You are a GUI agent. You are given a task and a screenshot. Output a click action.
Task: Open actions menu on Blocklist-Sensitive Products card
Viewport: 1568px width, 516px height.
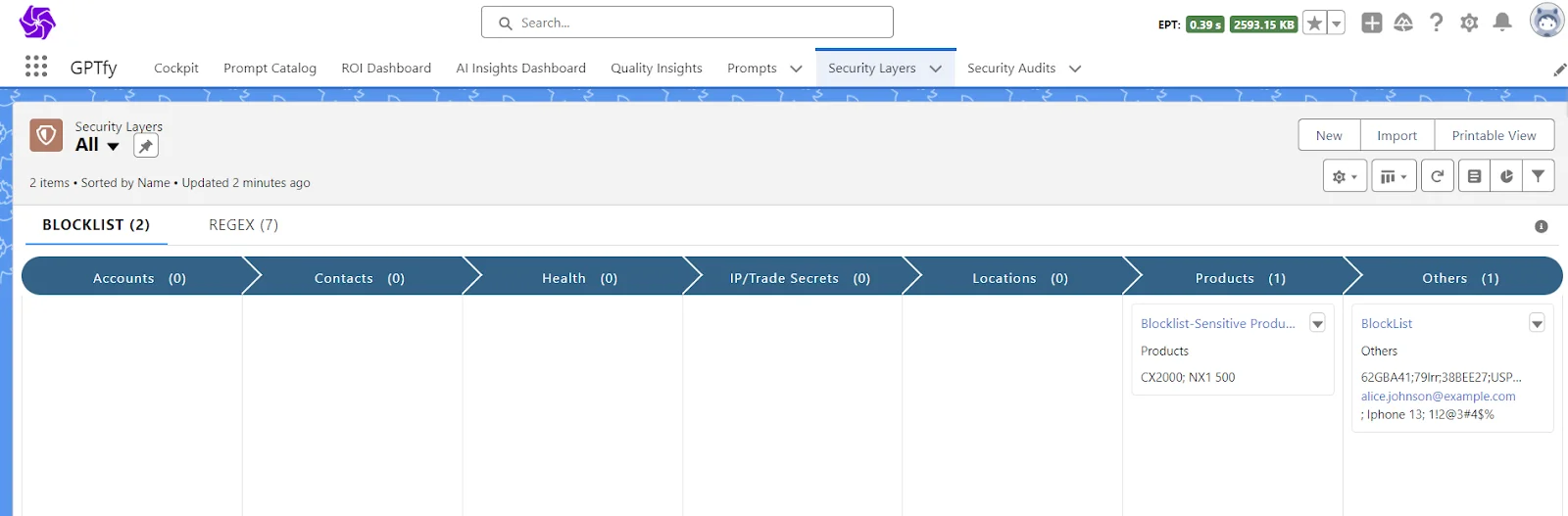click(1317, 323)
